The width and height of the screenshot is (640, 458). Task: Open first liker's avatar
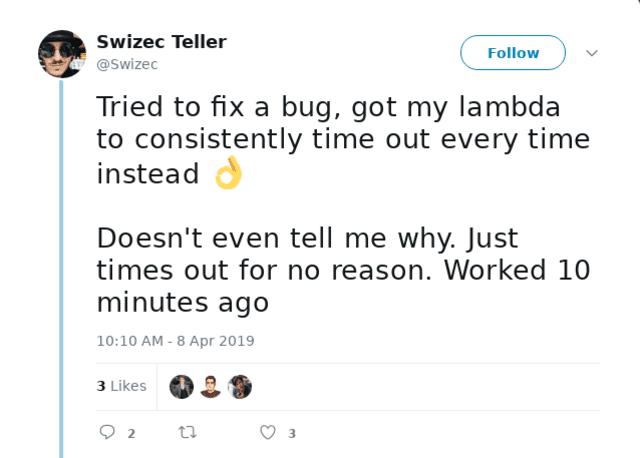click(182, 387)
